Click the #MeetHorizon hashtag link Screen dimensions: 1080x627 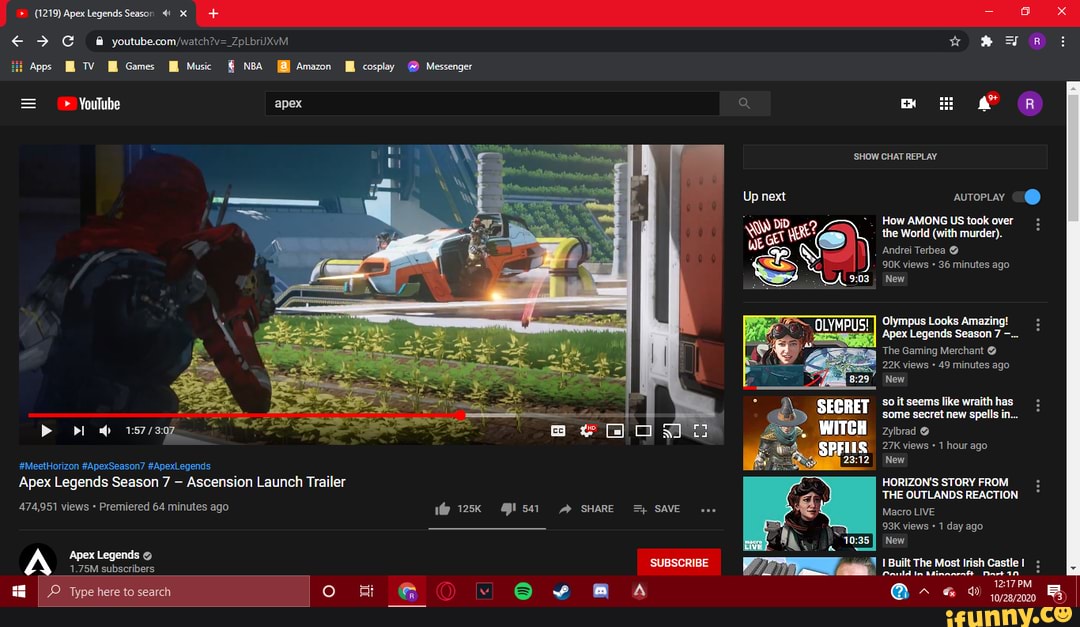(49, 466)
